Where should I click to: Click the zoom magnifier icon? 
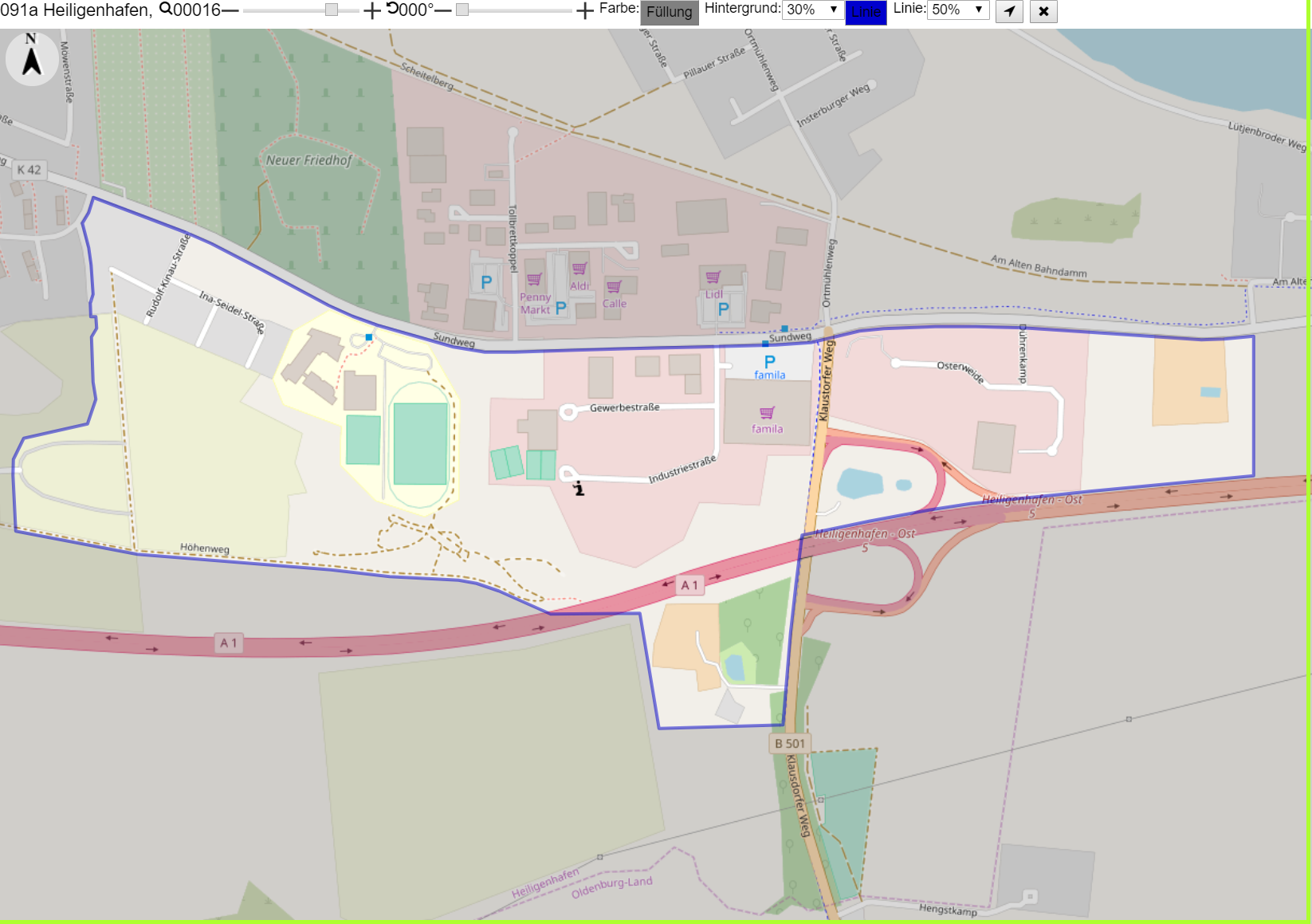click(166, 9)
